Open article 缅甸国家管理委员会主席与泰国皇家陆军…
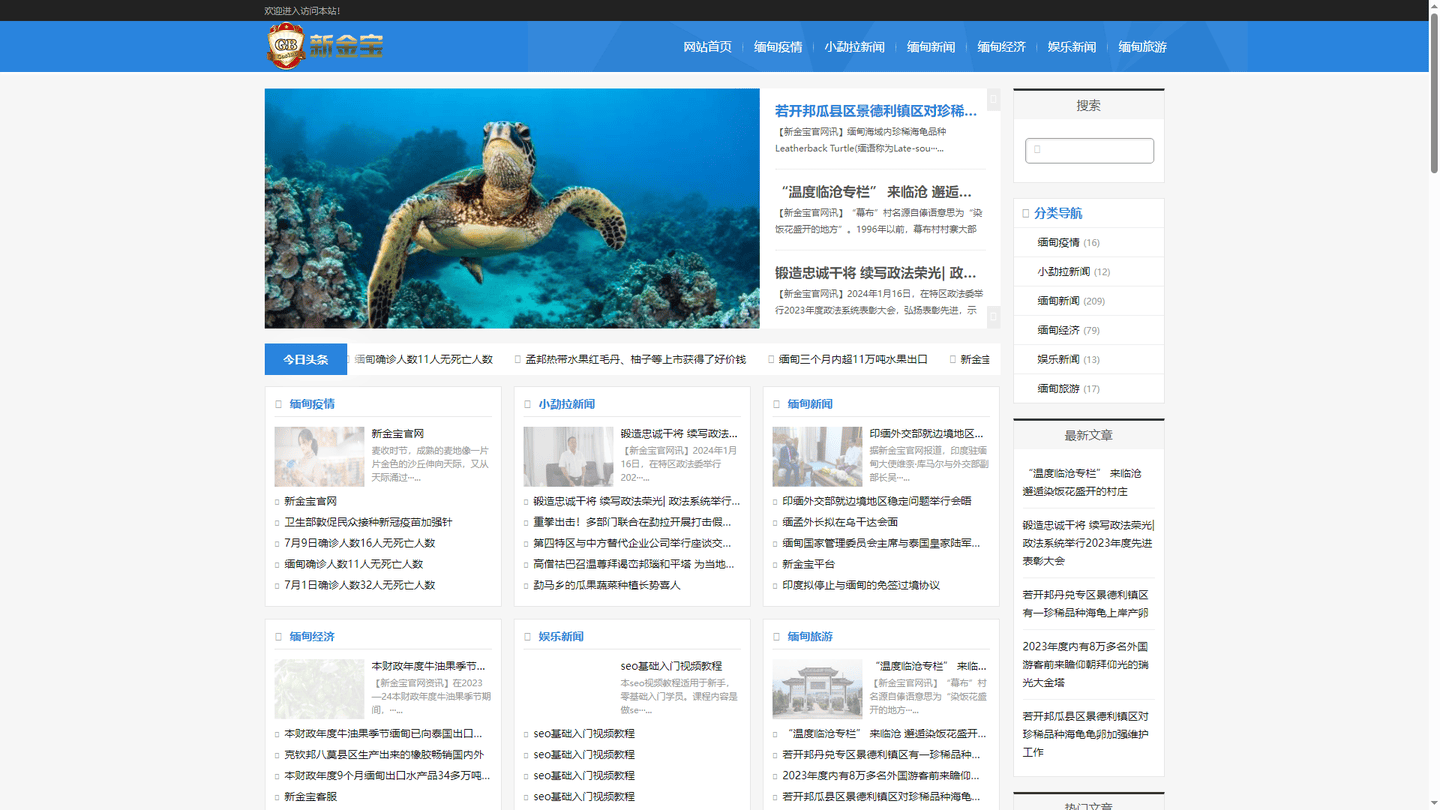1440x810 pixels. point(881,543)
